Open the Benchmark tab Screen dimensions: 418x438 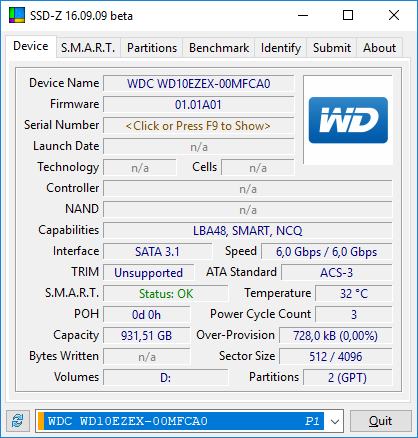pyautogui.click(x=219, y=48)
